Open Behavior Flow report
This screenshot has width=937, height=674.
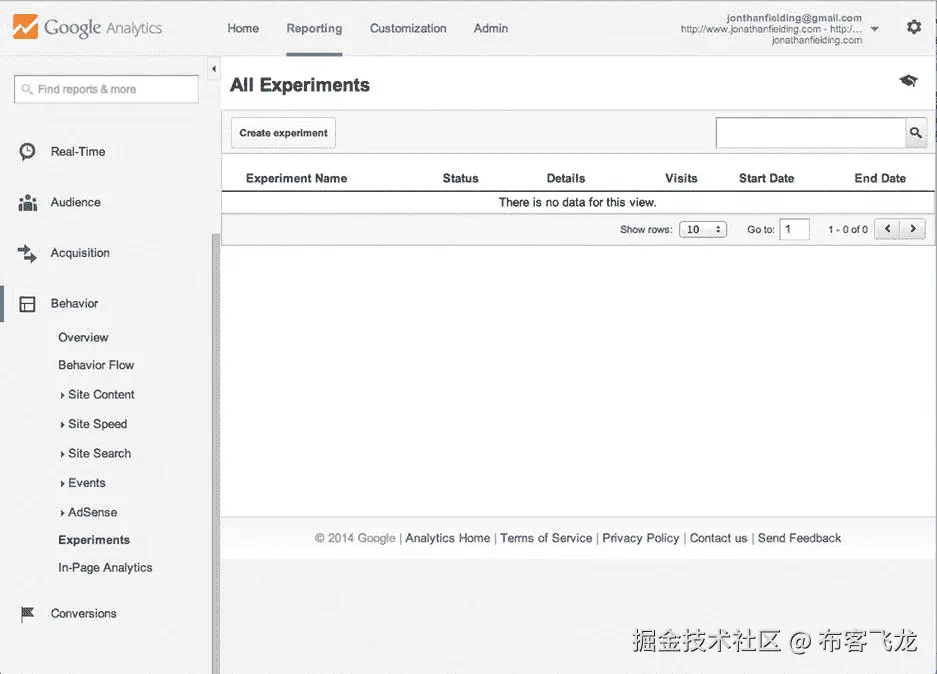tap(96, 365)
